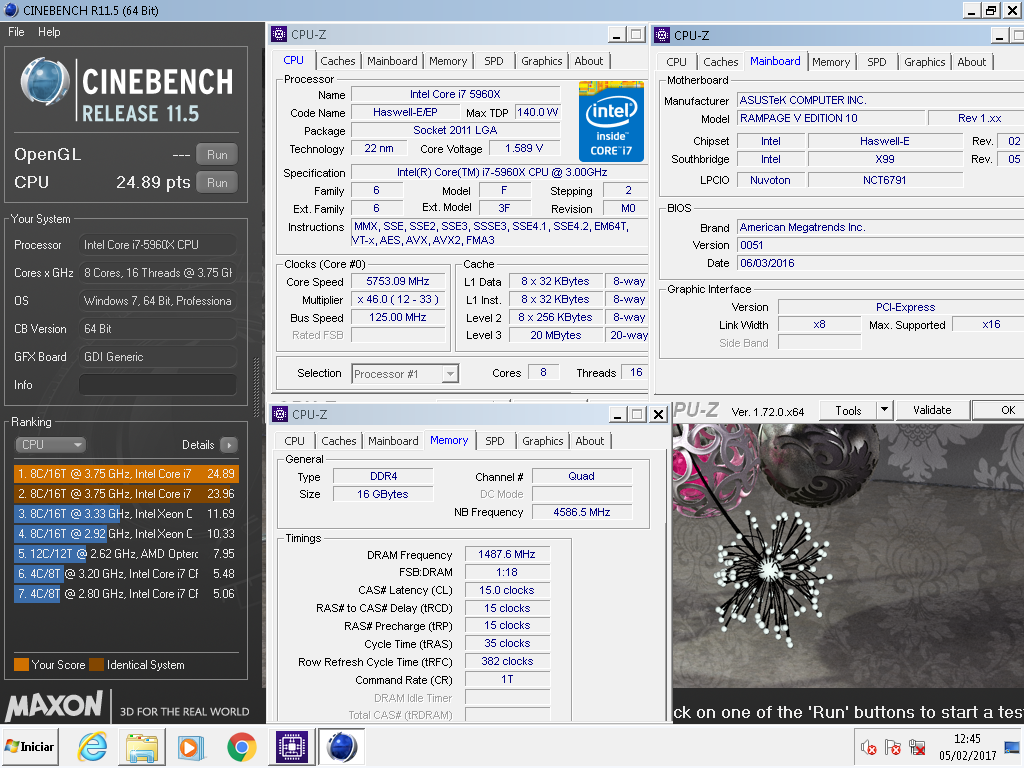Open the Tools dropdown arrow
This screenshot has height=768, width=1024.
click(884, 410)
